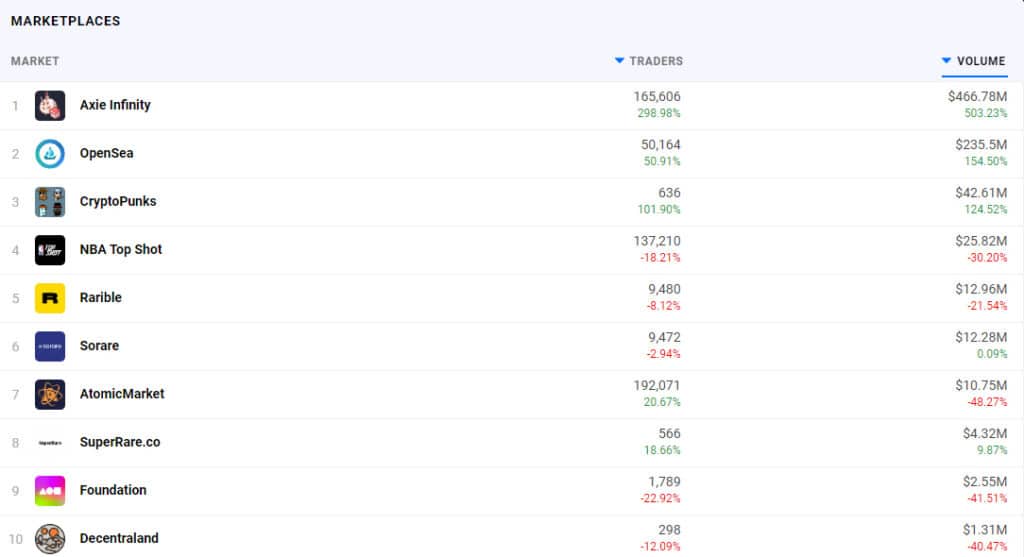Sort table by Traders column arrow
1024x557 pixels.
620,61
